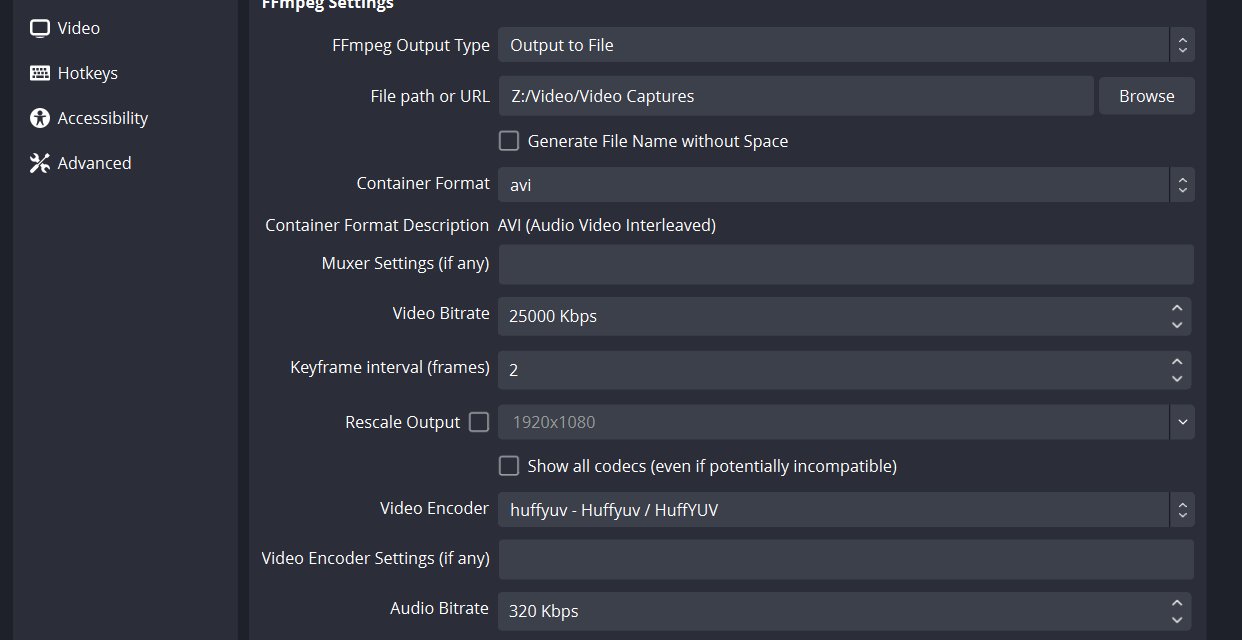Image resolution: width=1242 pixels, height=640 pixels.
Task: Open the Hotkeys settings section
Action: tap(87, 73)
